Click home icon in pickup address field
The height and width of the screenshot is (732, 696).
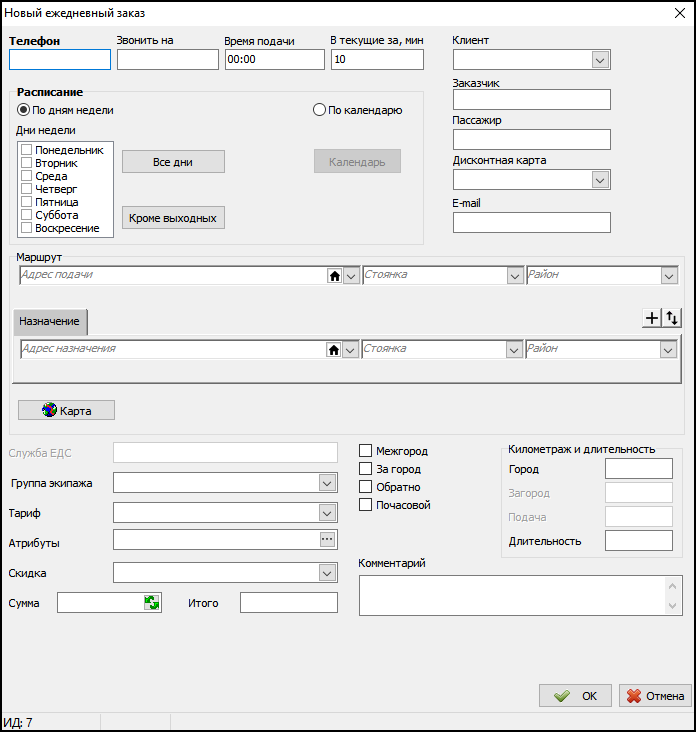click(x=334, y=276)
